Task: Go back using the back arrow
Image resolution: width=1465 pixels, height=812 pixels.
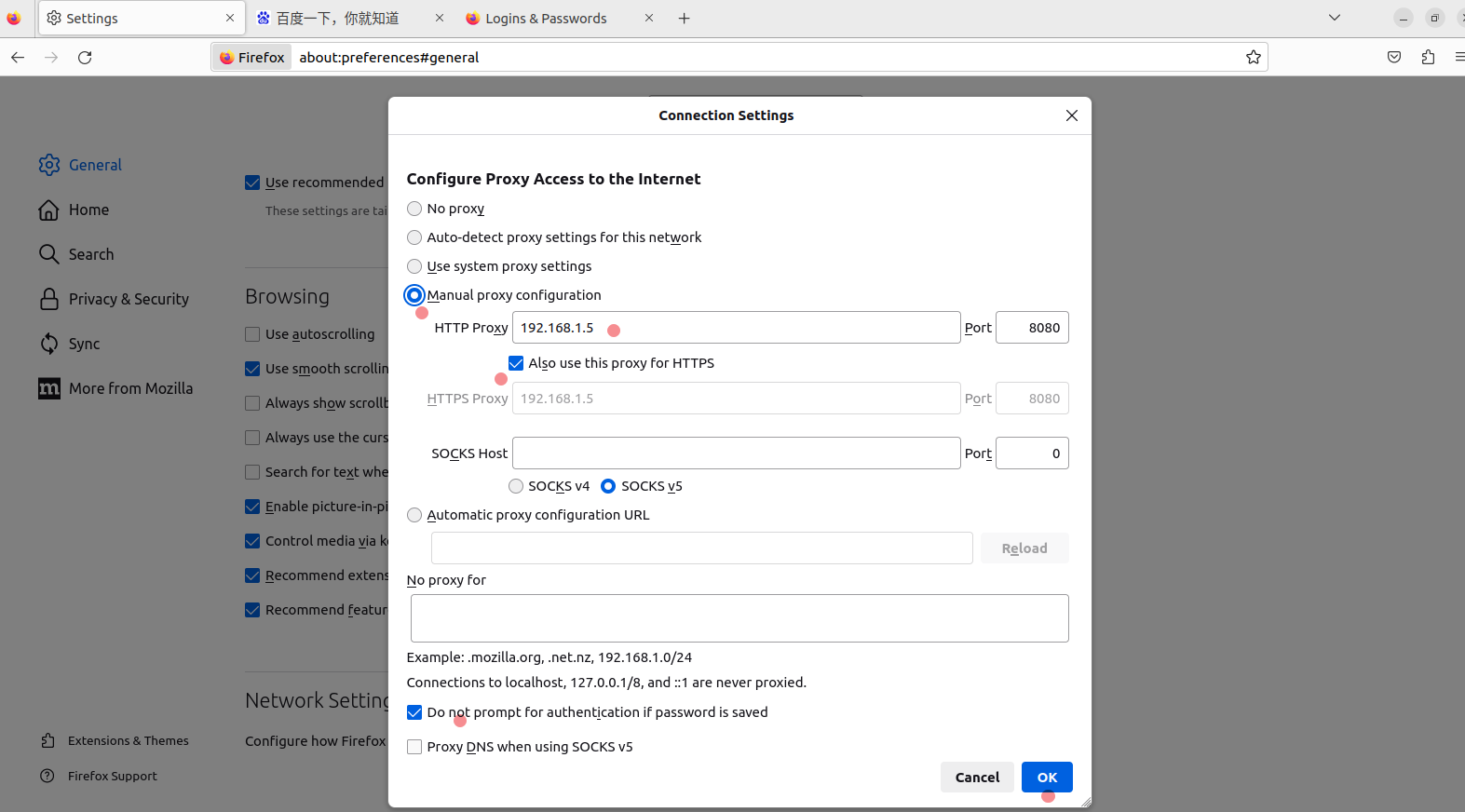Action: (18, 58)
